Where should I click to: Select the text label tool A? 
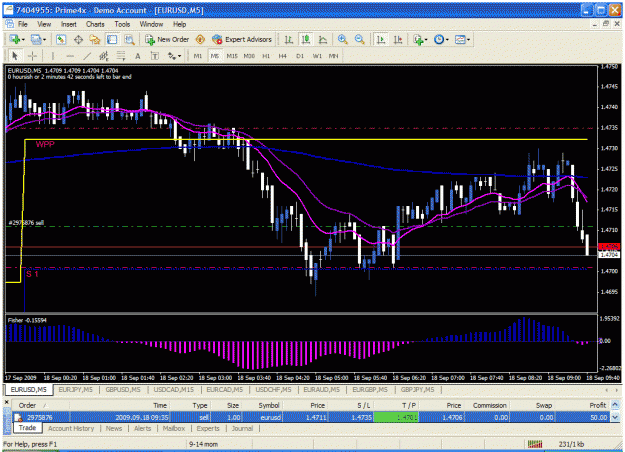(138, 56)
